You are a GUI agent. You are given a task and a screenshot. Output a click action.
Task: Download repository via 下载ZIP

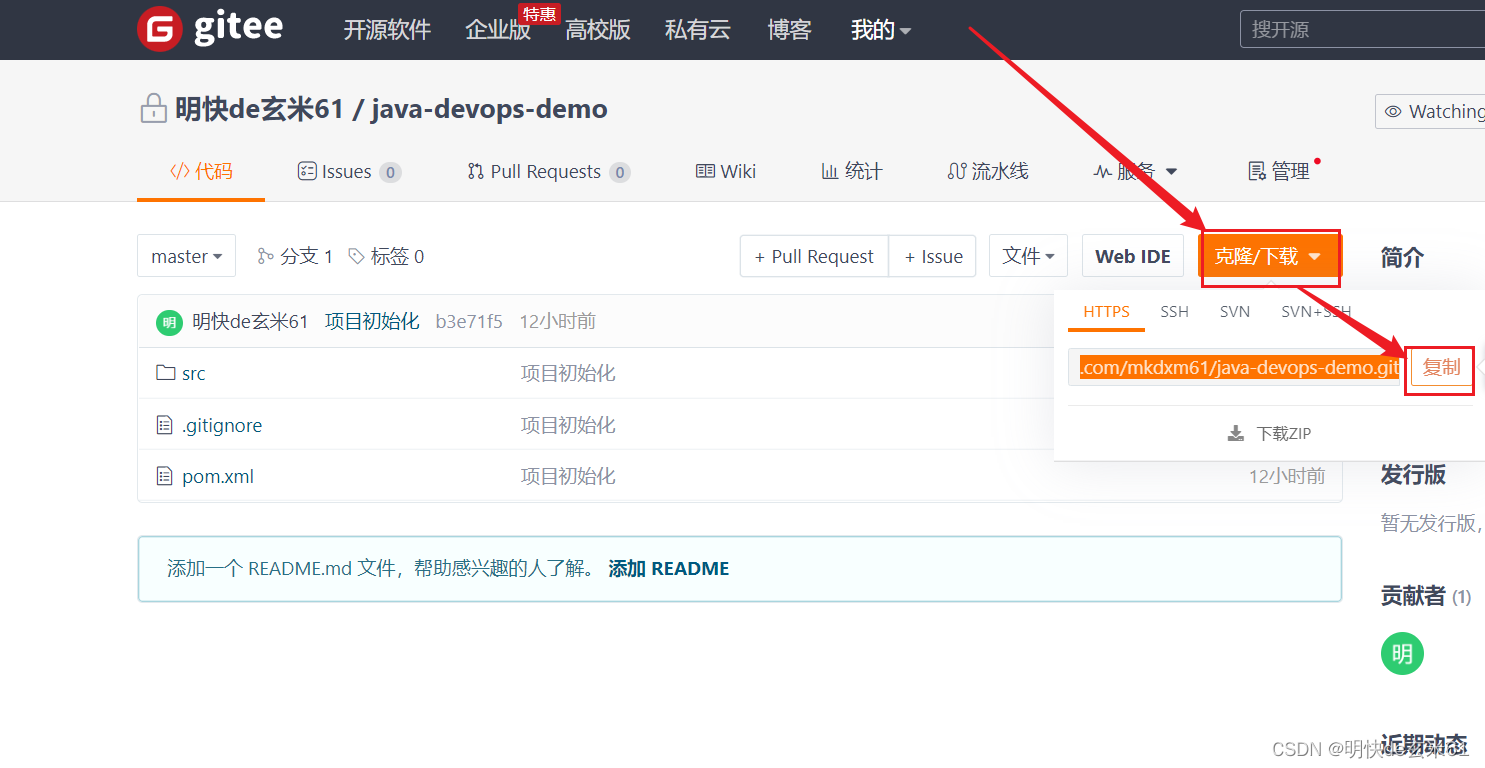[1269, 433]
